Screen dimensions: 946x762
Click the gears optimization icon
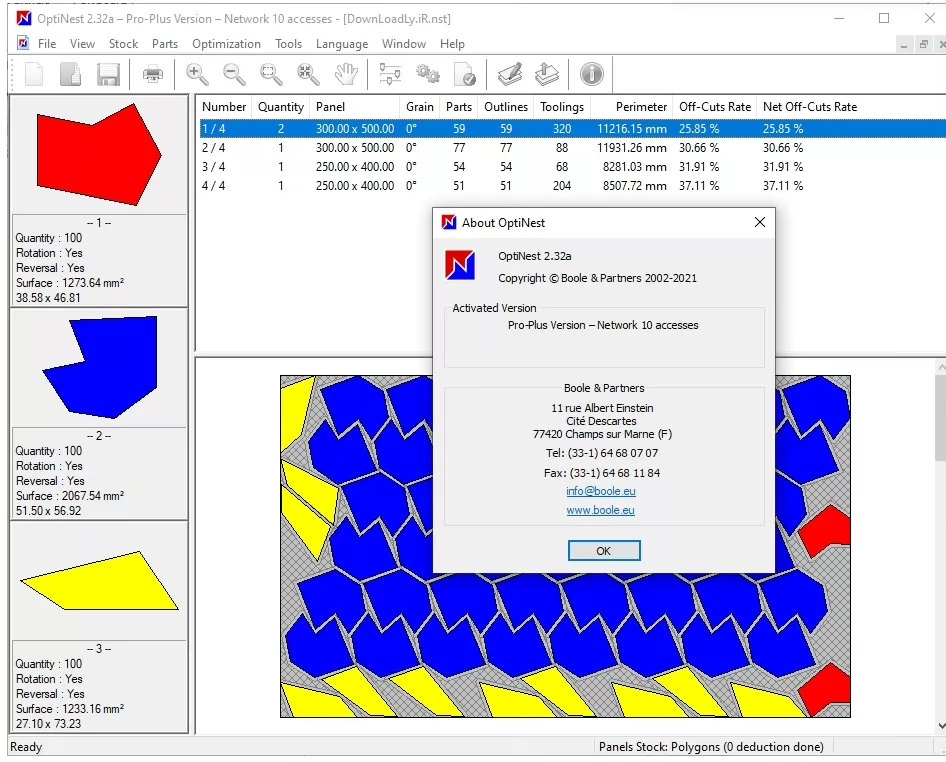(x=428, y=74)
